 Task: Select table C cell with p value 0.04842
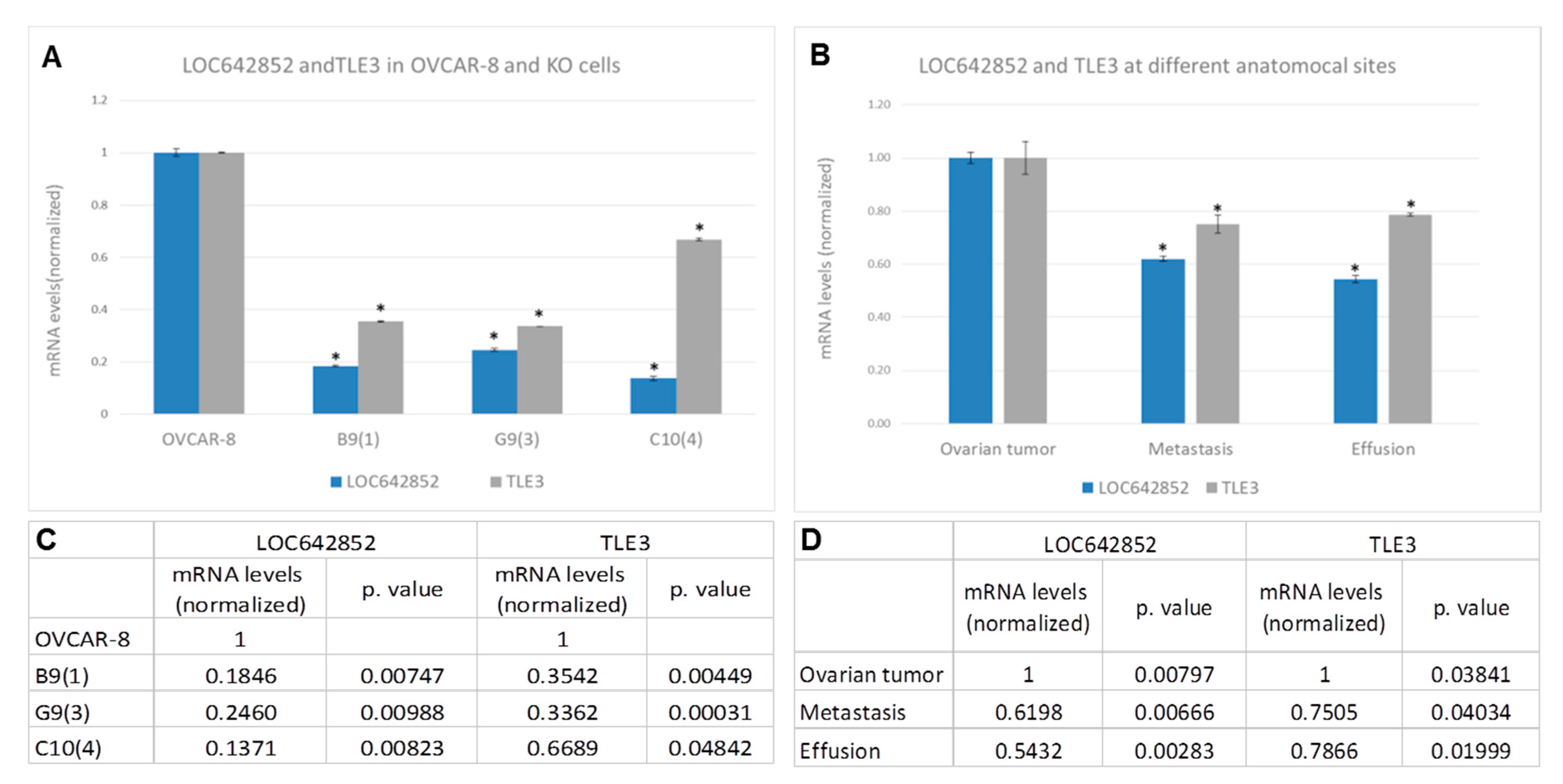(710, 748)
